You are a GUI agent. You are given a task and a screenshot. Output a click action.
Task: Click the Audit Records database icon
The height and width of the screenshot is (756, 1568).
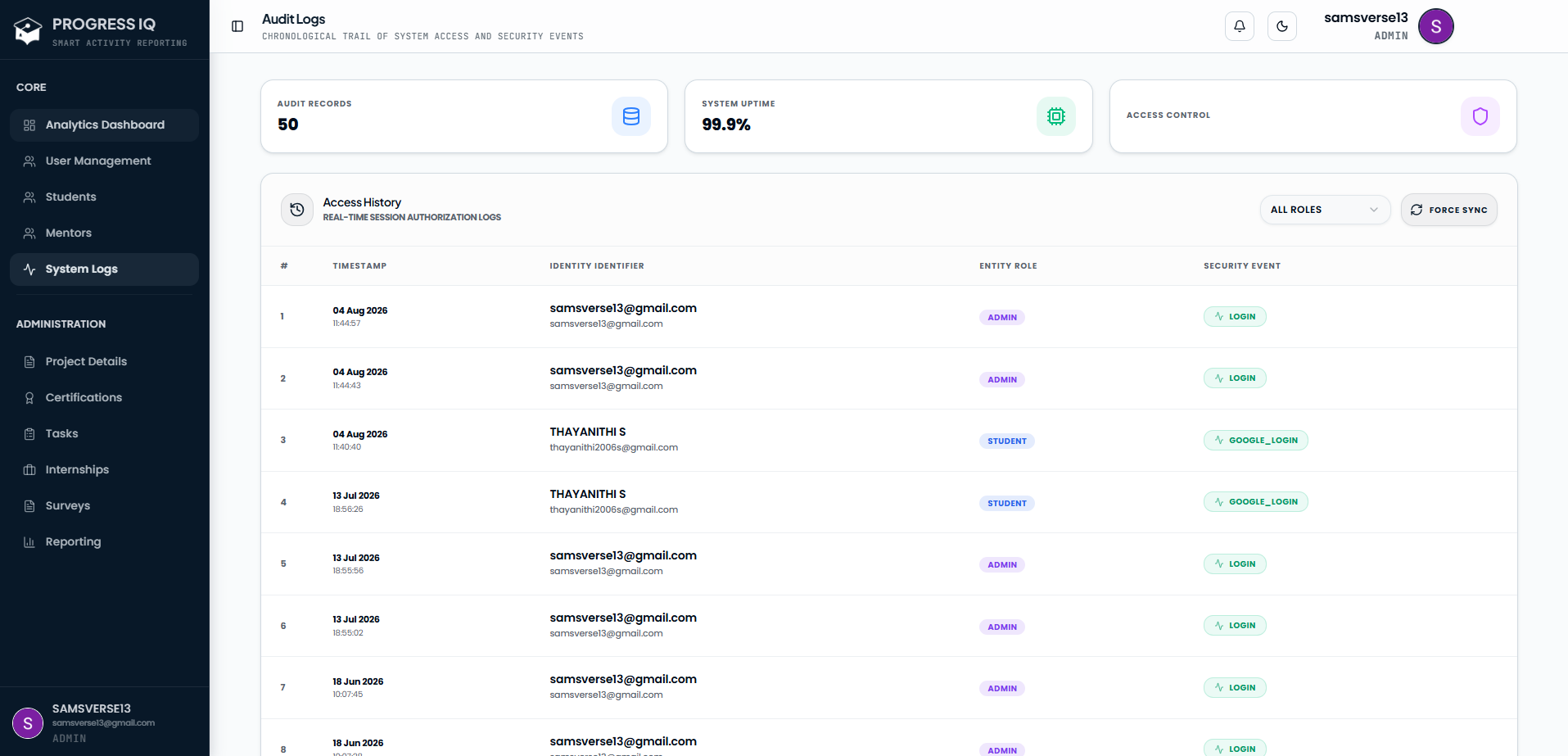coord(631,116)
